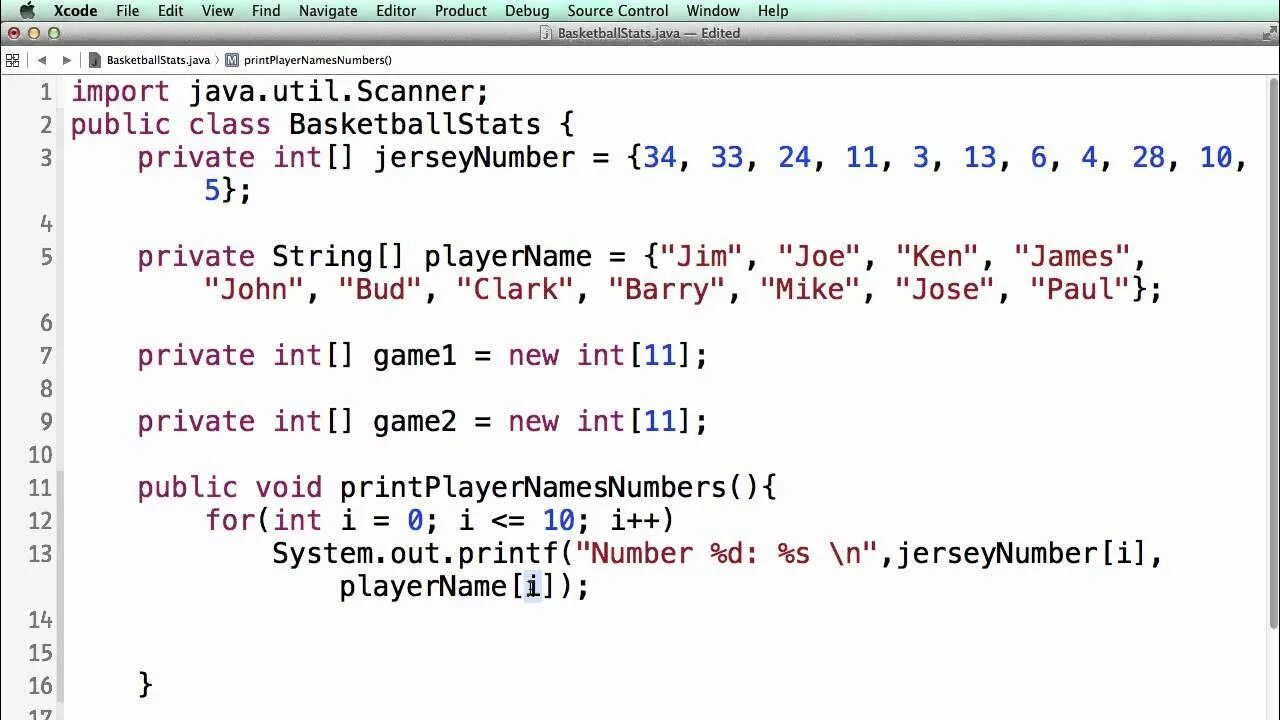Click the related items grid icon
The width and height of the screenshot is (1280, 720).
[x=13, y=60]
